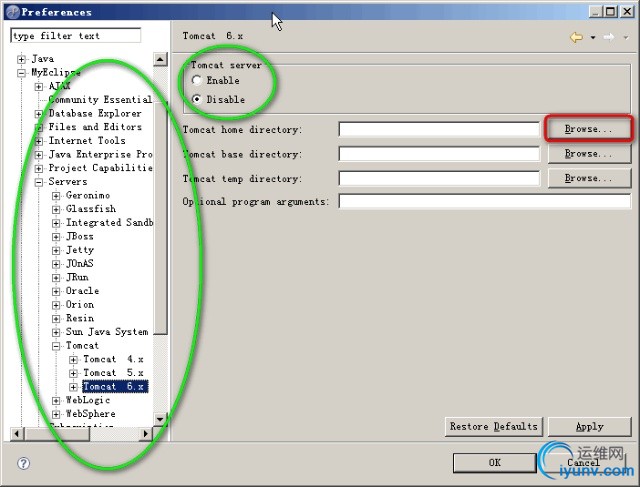This screenshot has height=487, width=640.
Task: Expand the Internet Tools node
Action: (39, 141)
